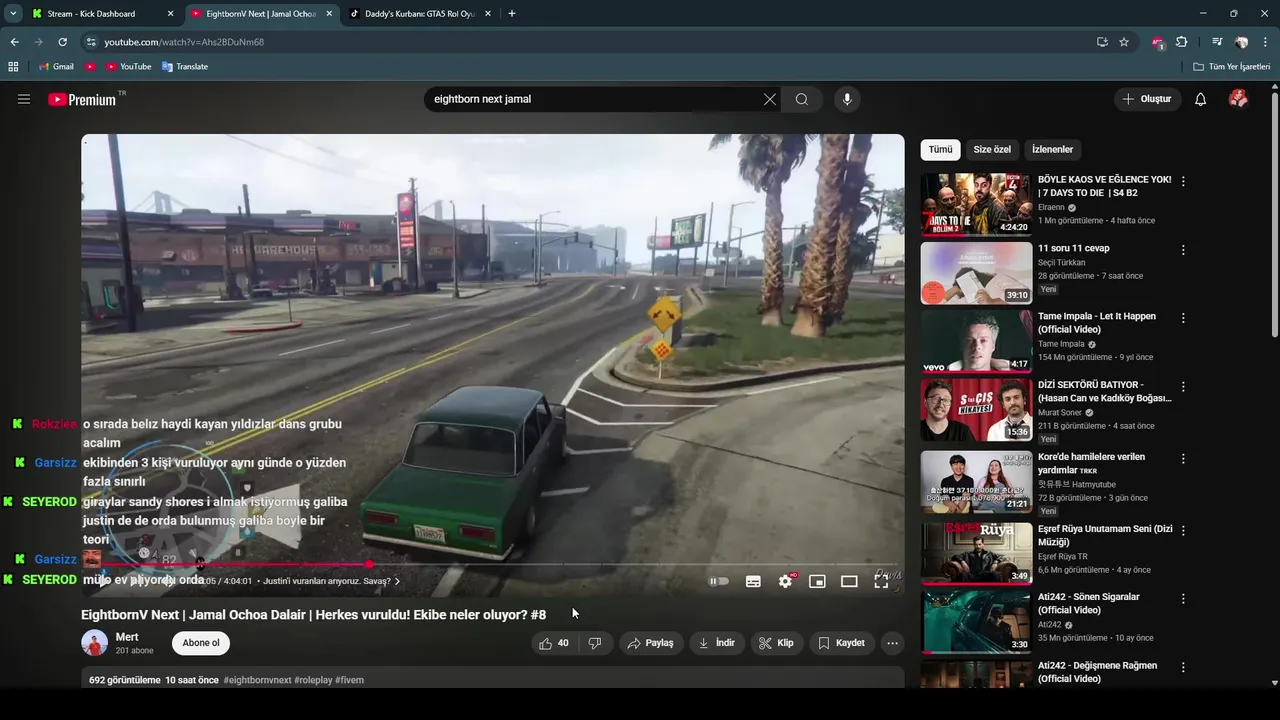Viewport: 1280px width, 720px height.
Task: Run search with the magnifier button
Action: click(802, 99)
